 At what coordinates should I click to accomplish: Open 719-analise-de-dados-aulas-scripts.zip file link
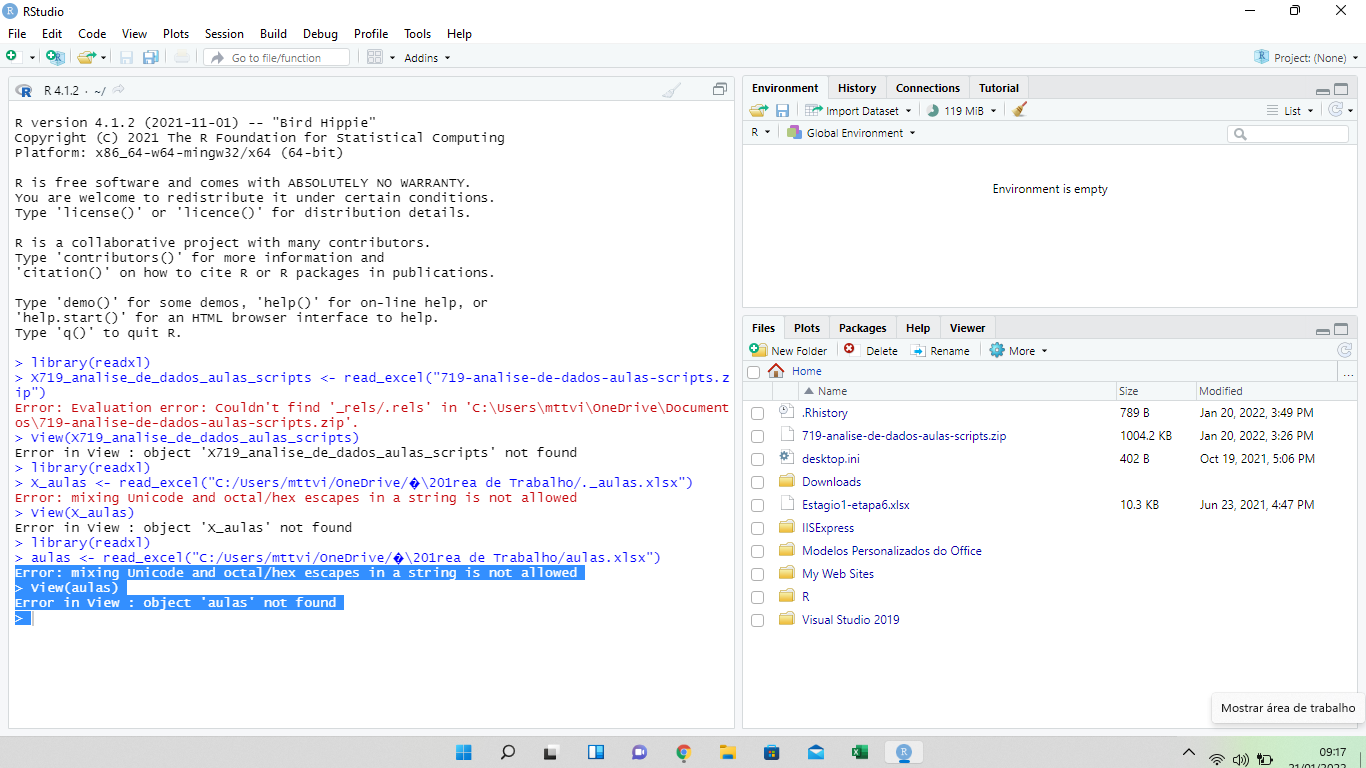tap(904, 436)
